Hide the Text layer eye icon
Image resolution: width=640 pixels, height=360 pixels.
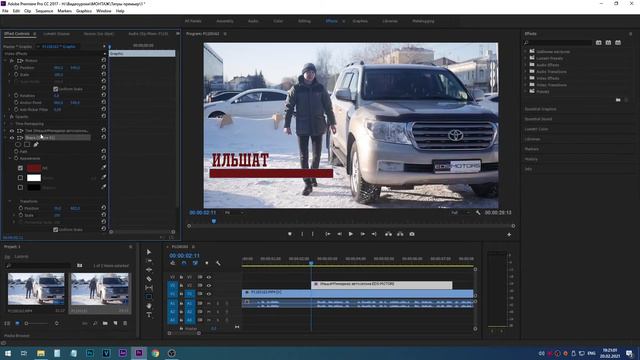12,131
